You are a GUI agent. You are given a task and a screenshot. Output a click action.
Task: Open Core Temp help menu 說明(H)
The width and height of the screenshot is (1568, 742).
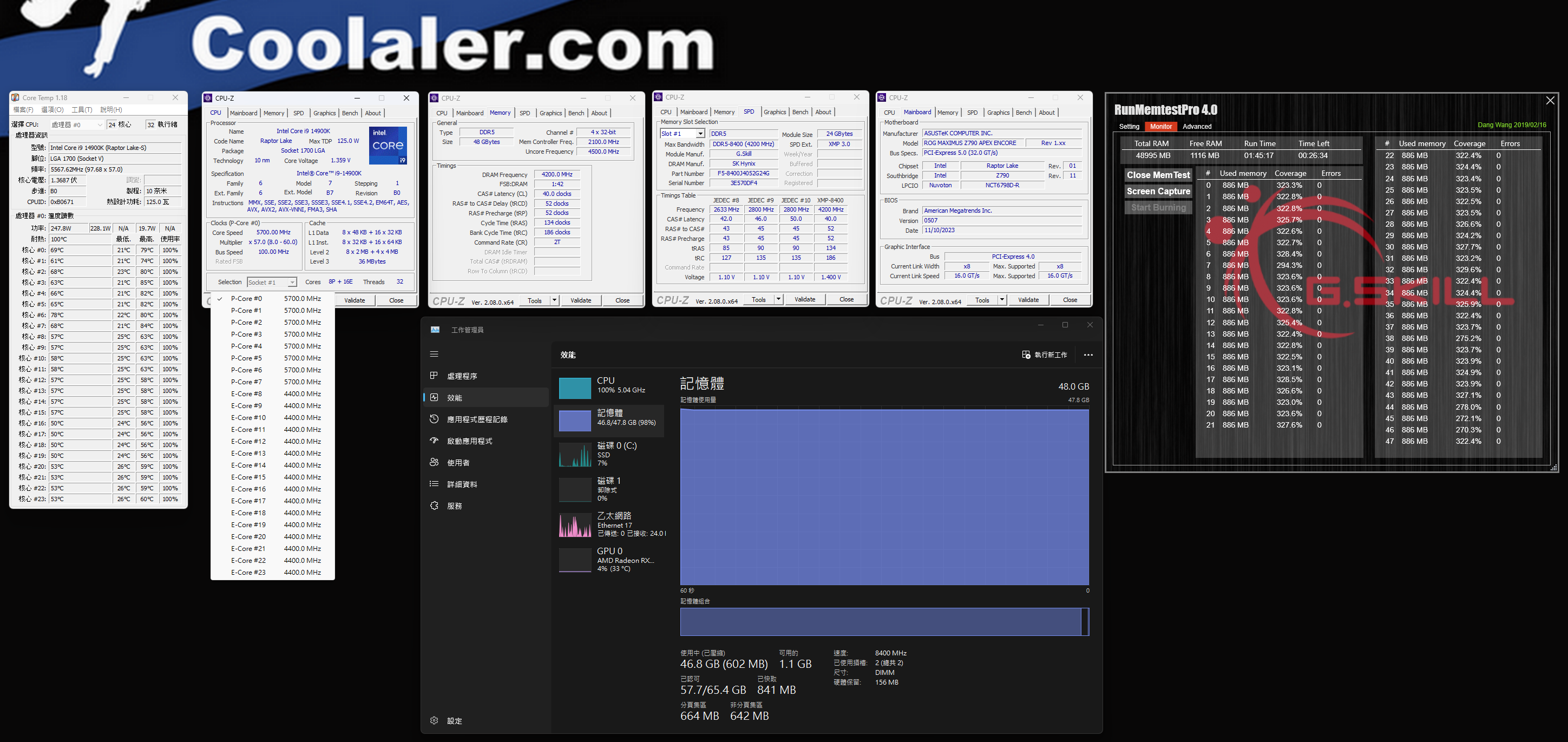coord(111,110)
